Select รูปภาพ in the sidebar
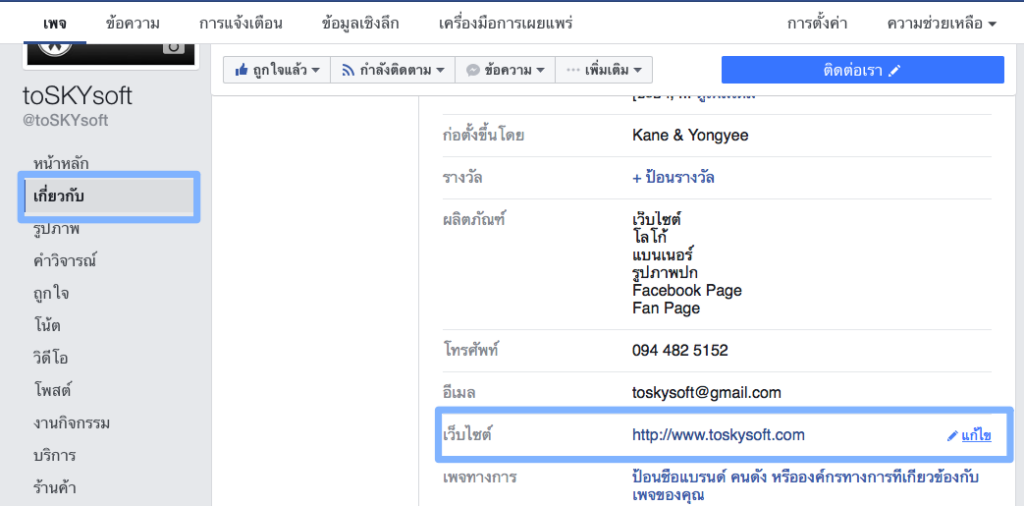Image resolution: width=1024 pixels, height=506 pixels. coord(56,229)
